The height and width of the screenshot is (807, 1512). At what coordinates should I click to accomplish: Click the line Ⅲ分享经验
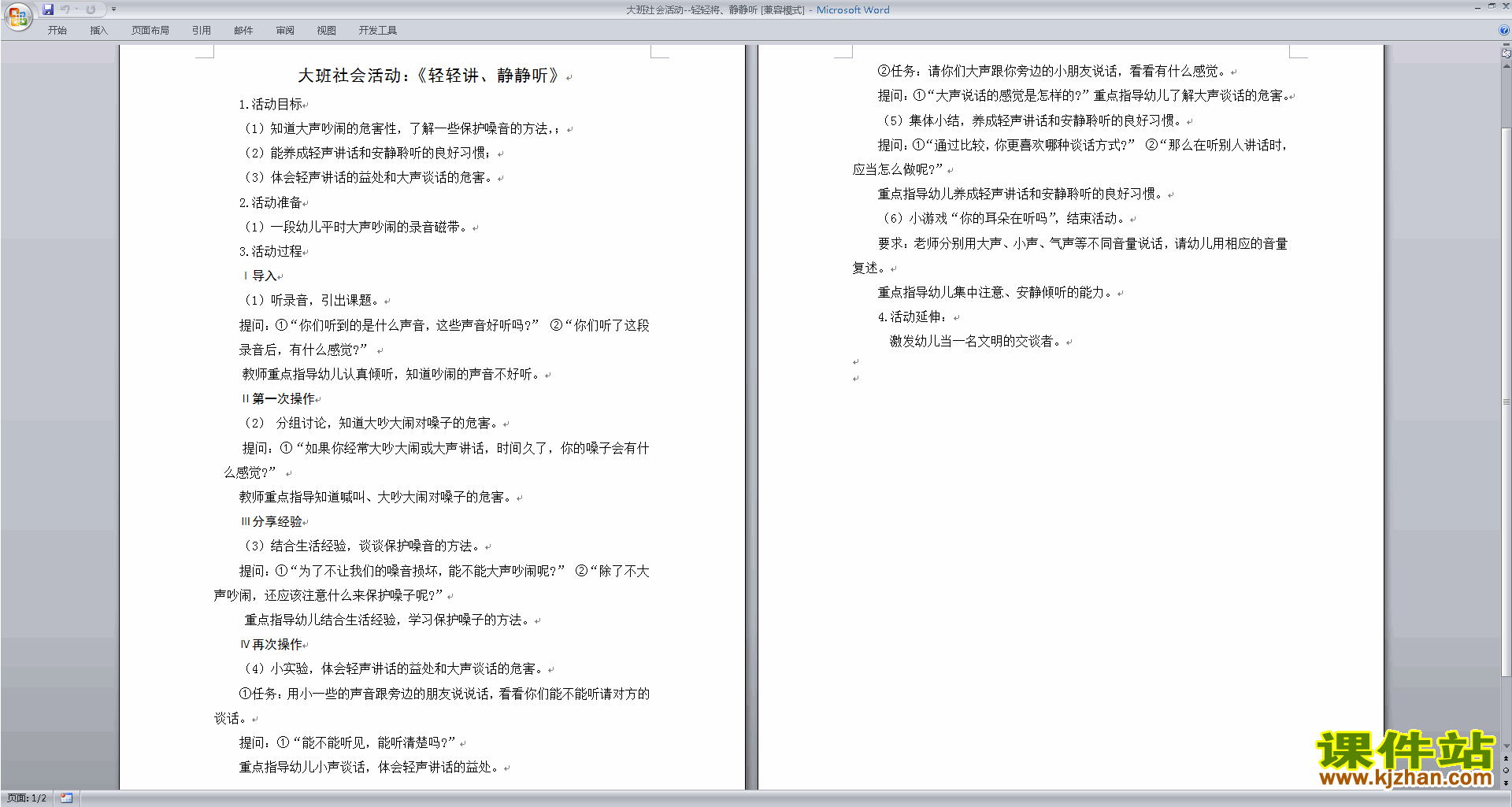pos(272,521)
